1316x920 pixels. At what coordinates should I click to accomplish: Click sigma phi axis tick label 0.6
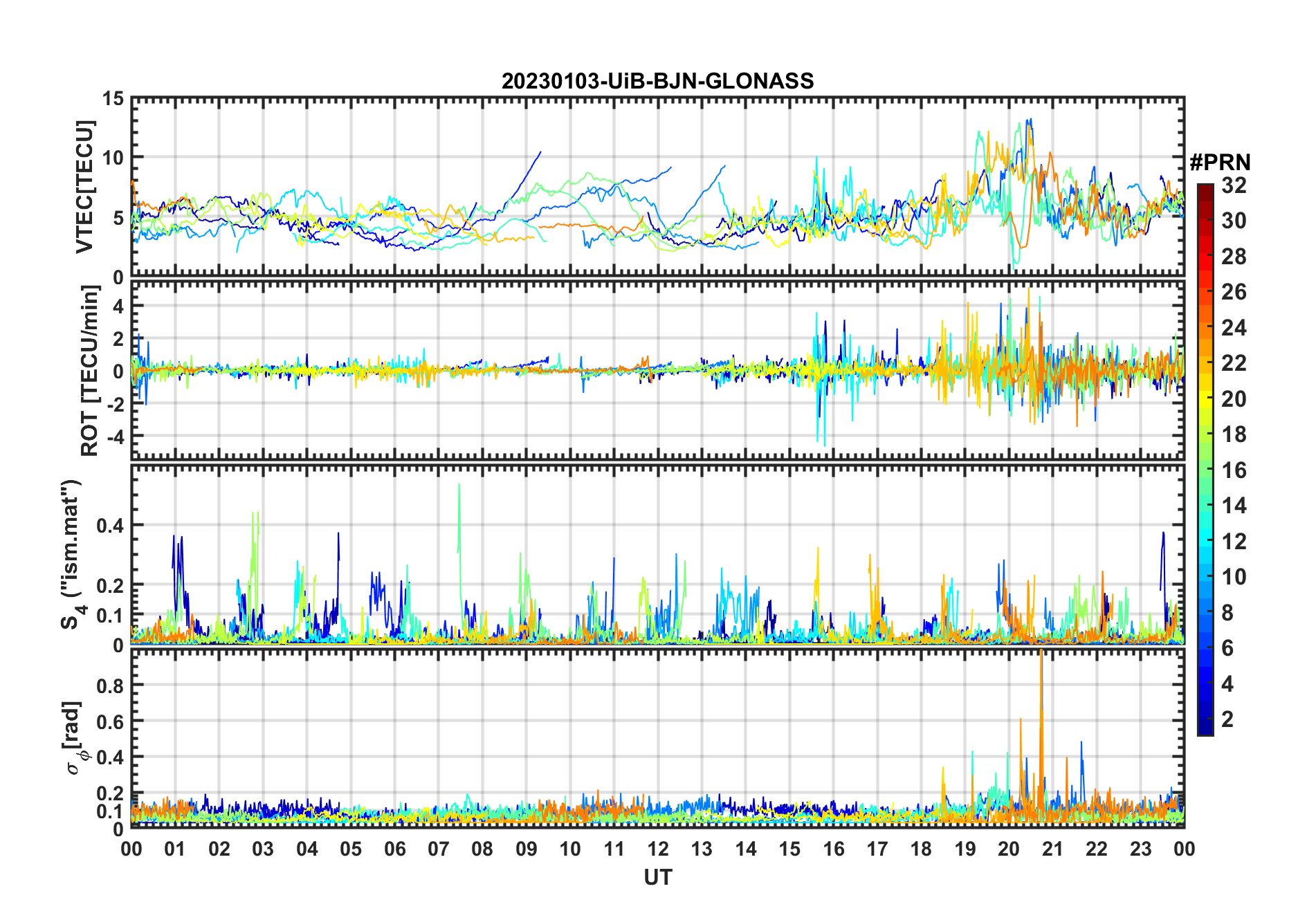(x=111, y=721)
